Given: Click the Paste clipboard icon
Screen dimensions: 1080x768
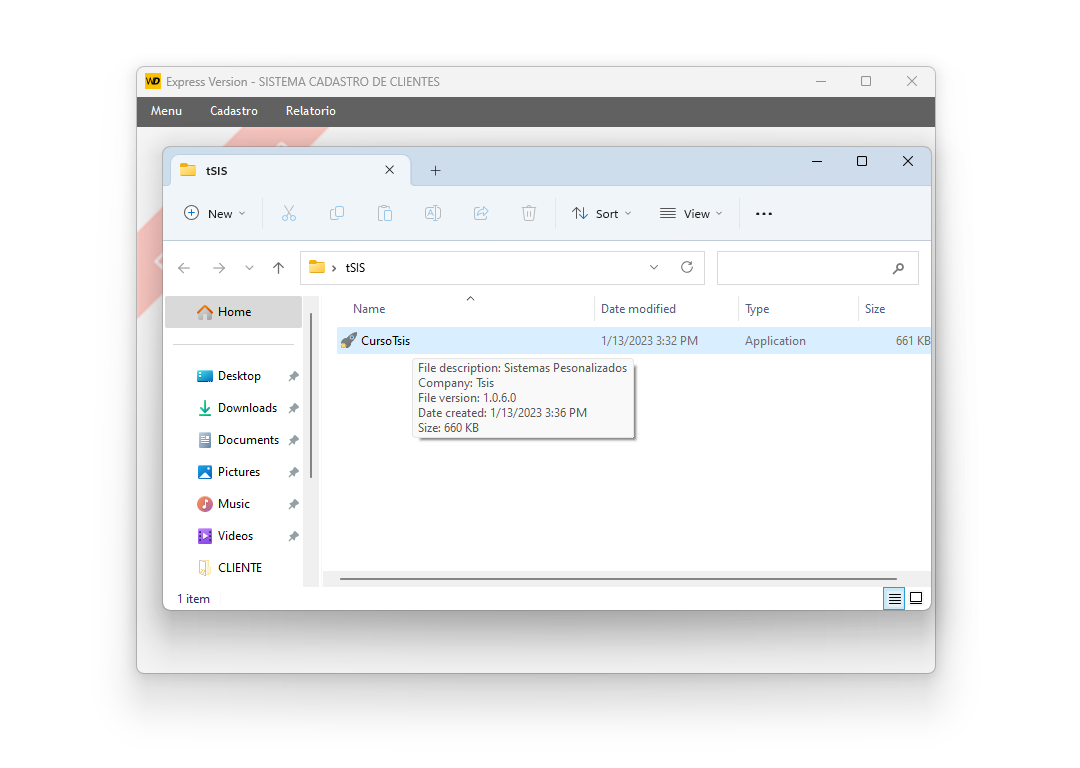Looking at the screenshot, I should coord(384,213).
